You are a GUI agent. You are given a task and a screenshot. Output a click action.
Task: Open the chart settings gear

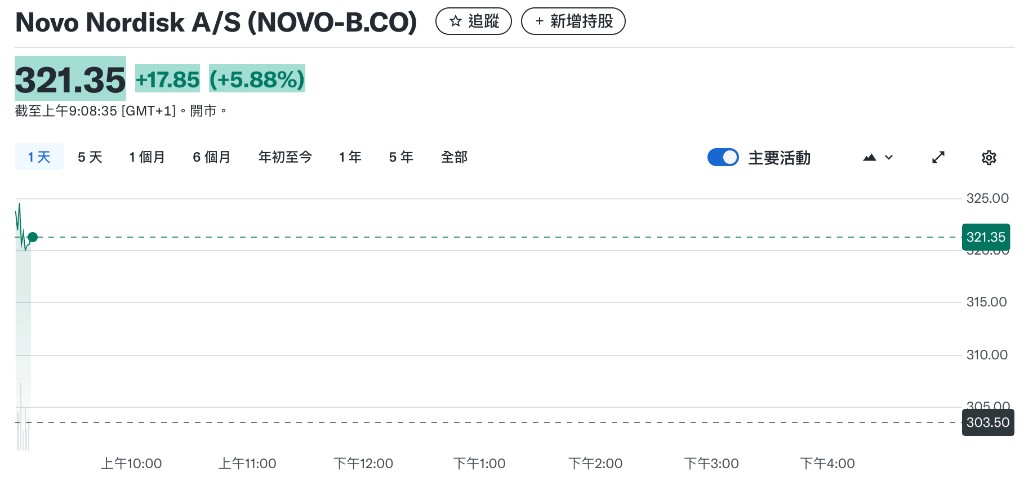pyautogui.click(x=989, y=157)
